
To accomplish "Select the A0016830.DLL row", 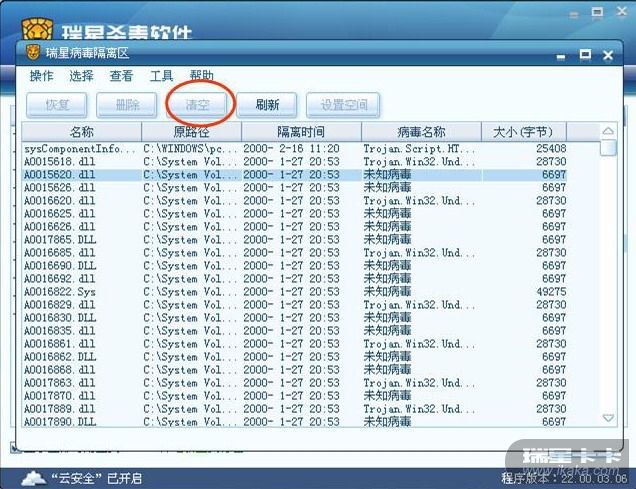I will coord(294,317).
